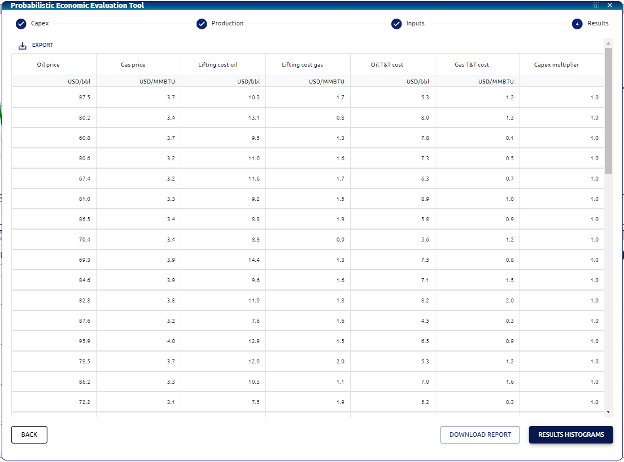Viewport: 624px width, 462px height.
Task: Click the Download Report button
Action: pos(480,435)
